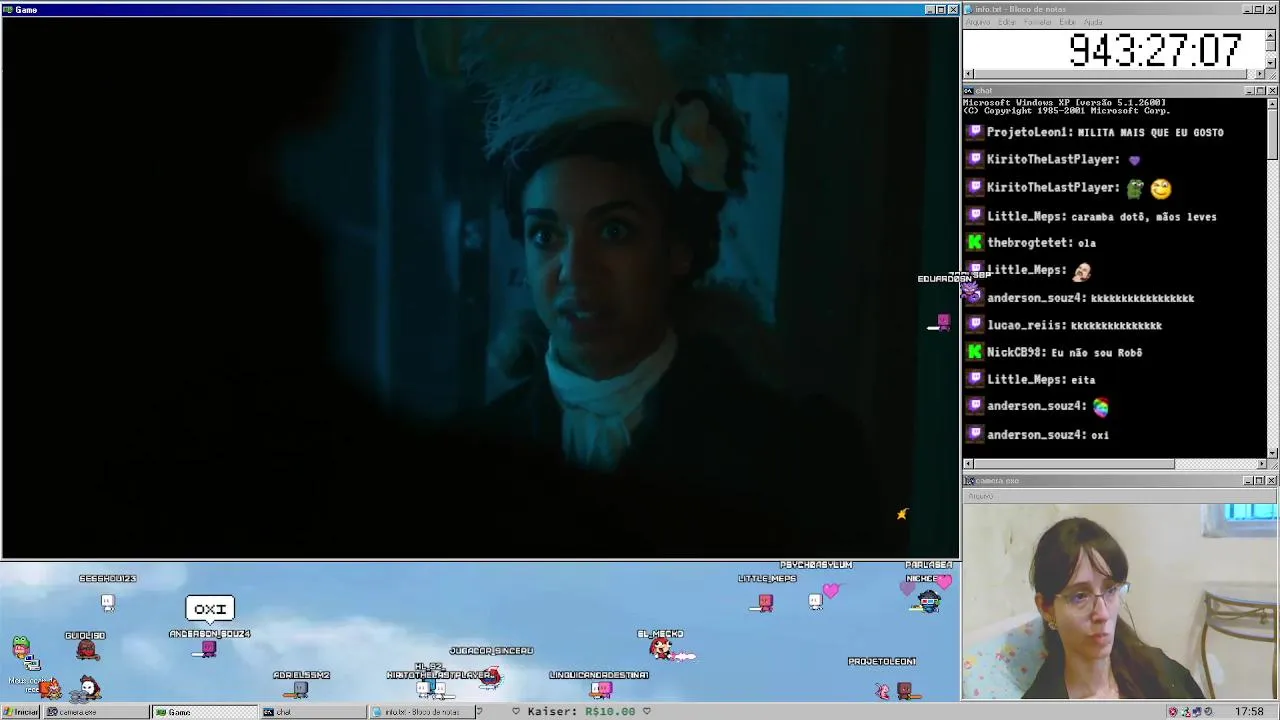Click Notepad horizontal scrollbar left arrow
Viewport: 1280px width, 720px height.
(x=968, y=74)
